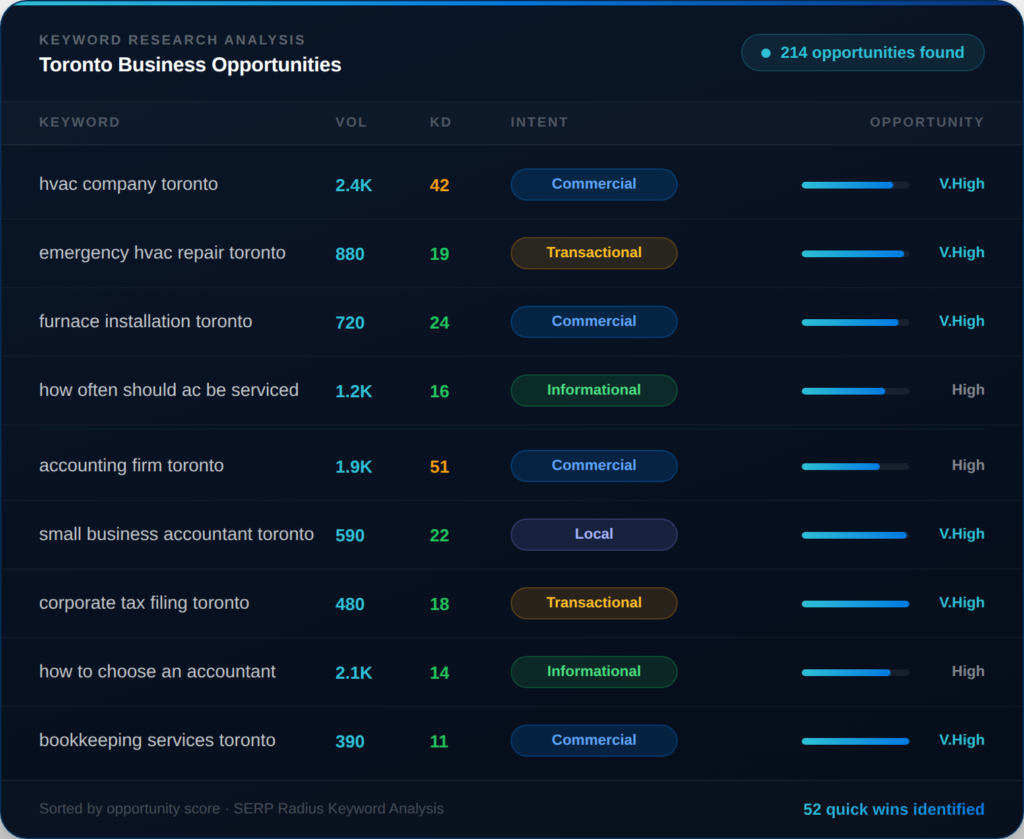Click the KD value 14
Viewport: 1024px width, 839px height.
(440, 673)
